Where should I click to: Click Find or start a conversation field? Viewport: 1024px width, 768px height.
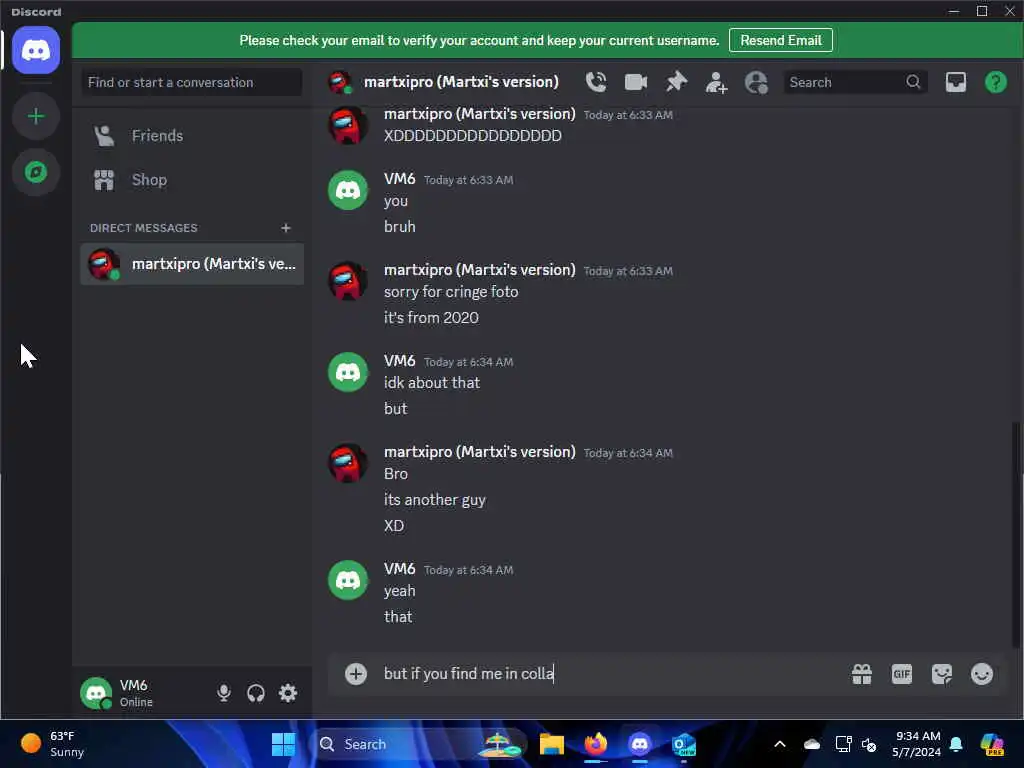(192, 82)
